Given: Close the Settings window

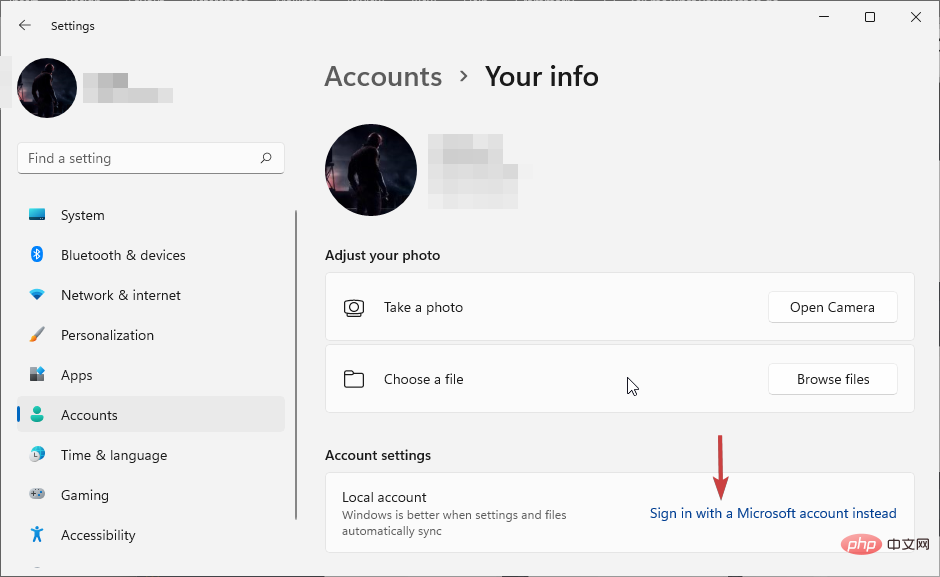Looking at the screenshot, I should 915,17.
